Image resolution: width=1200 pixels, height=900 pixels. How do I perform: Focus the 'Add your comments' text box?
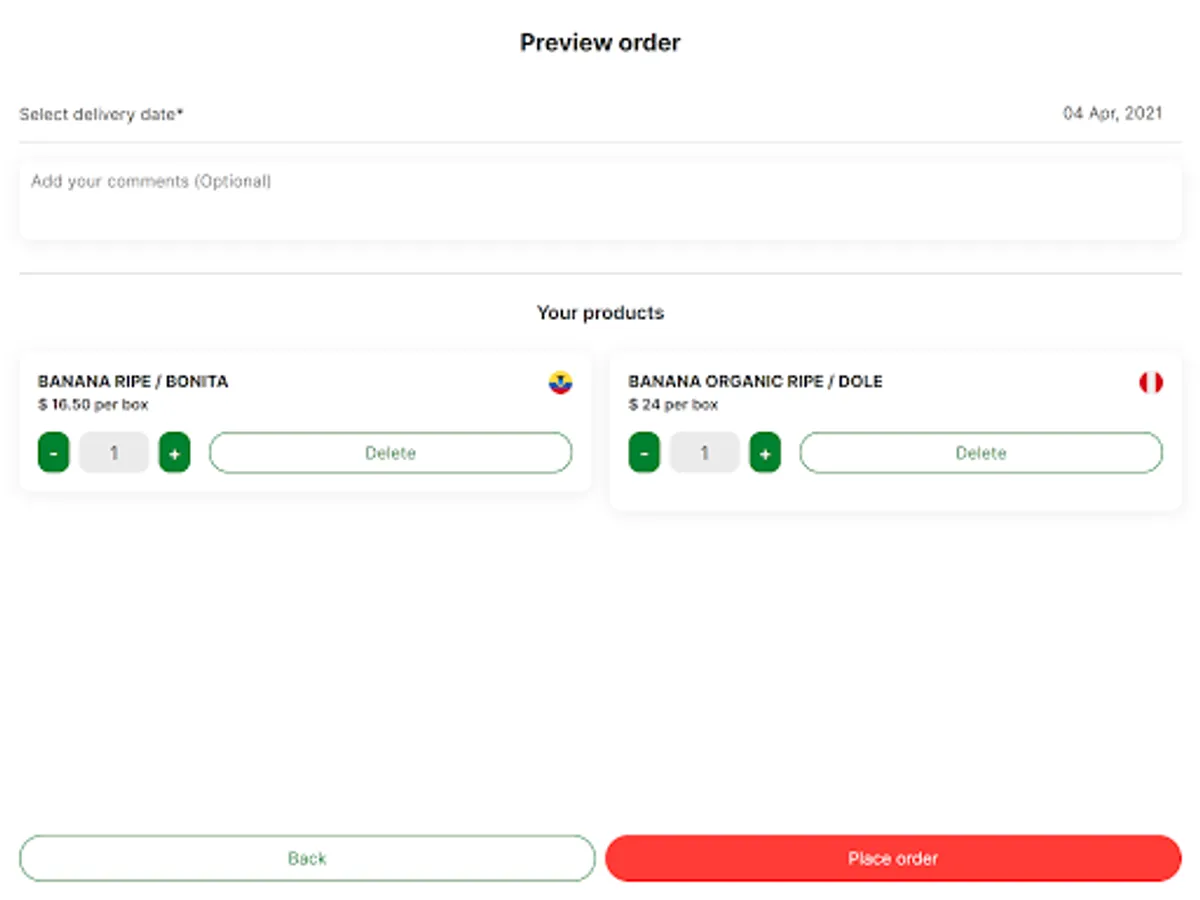pos(600,201)
